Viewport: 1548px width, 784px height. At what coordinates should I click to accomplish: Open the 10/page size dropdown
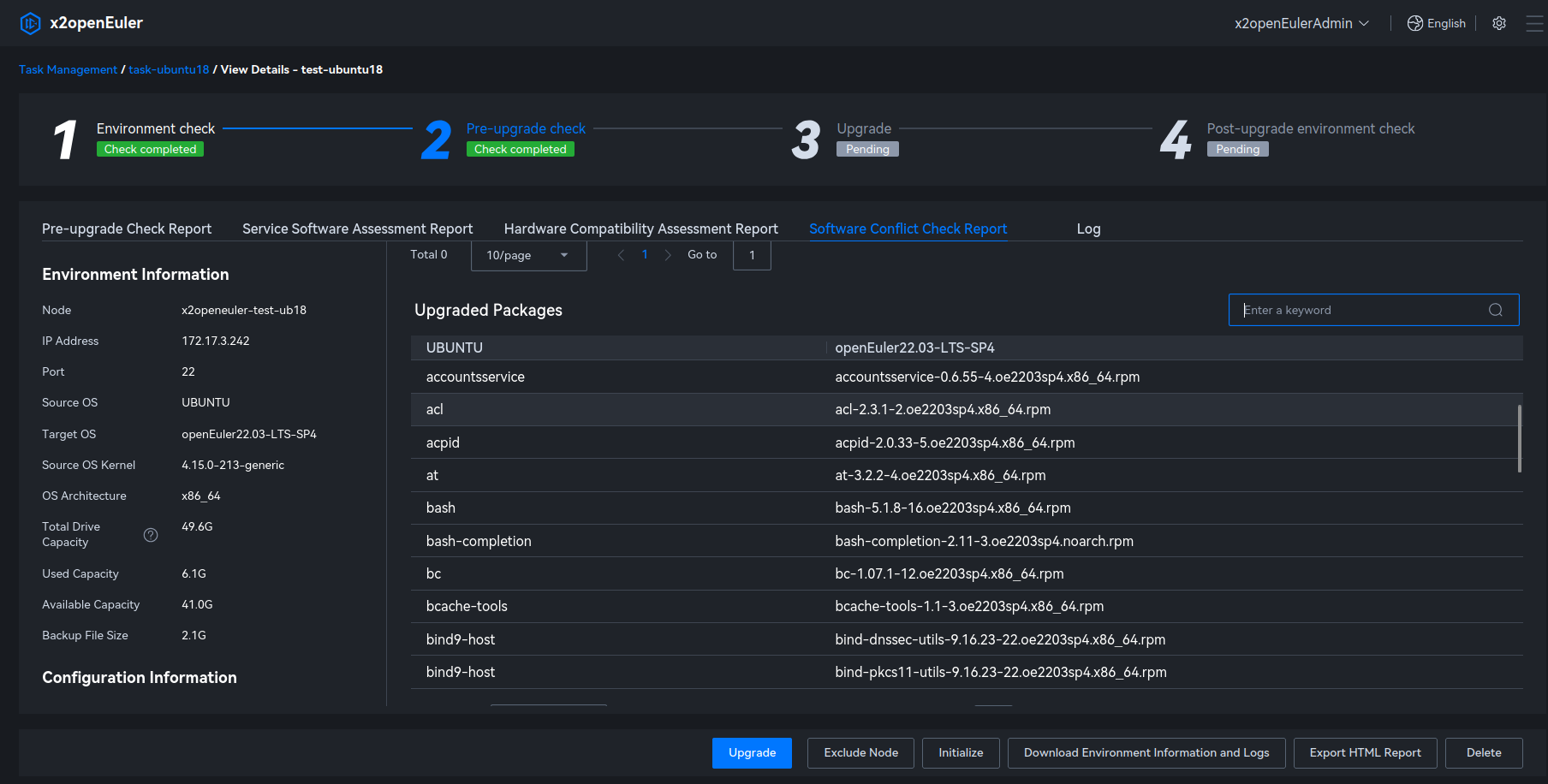528,255
